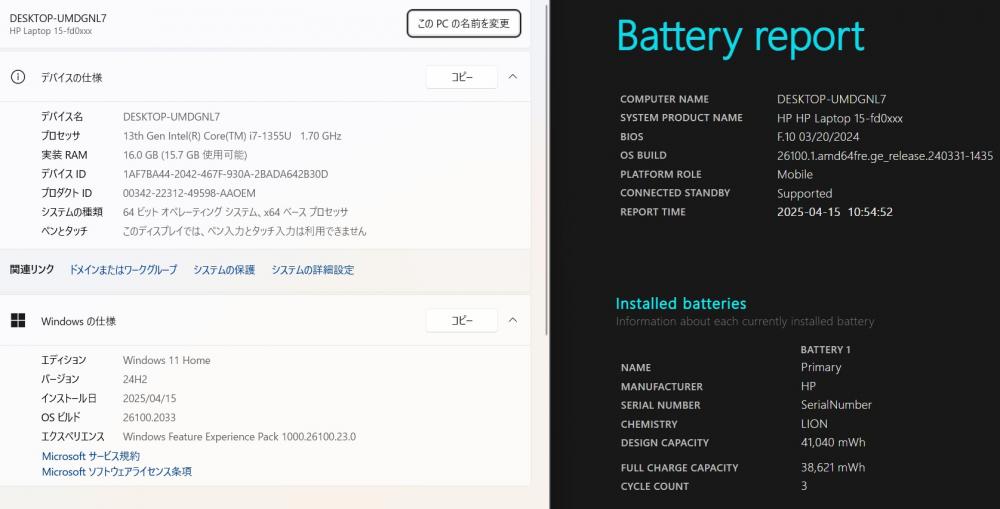Click the Battery report heading
This screenshot has width=1000, height=509.
coord(740,37)
